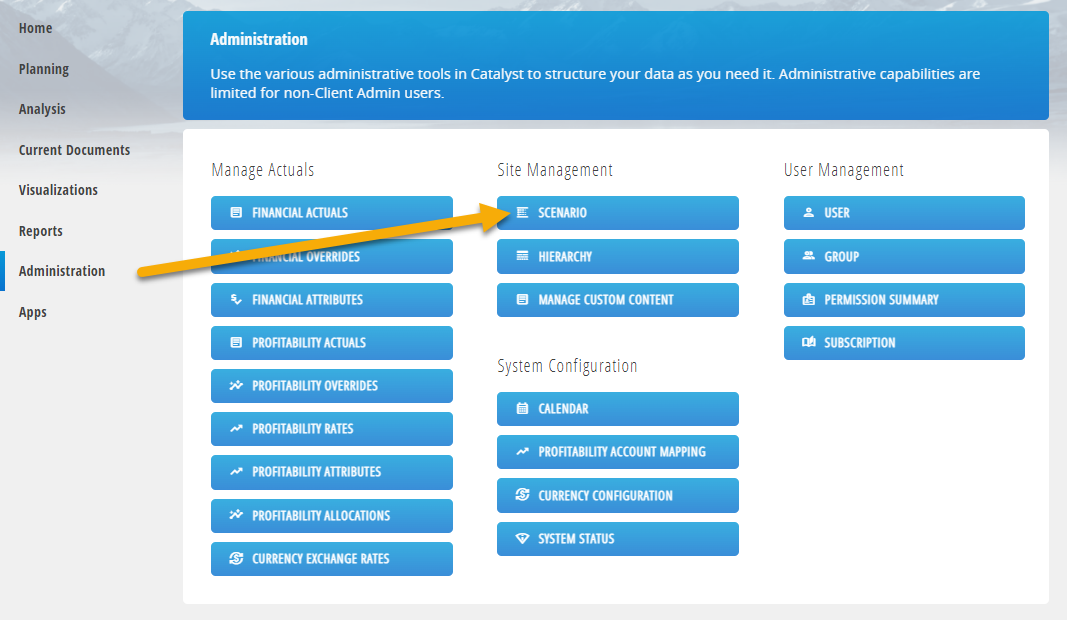Click the System Status diamond icon
This screenshot has width=1067, height=620.
[x=522, y=538]
